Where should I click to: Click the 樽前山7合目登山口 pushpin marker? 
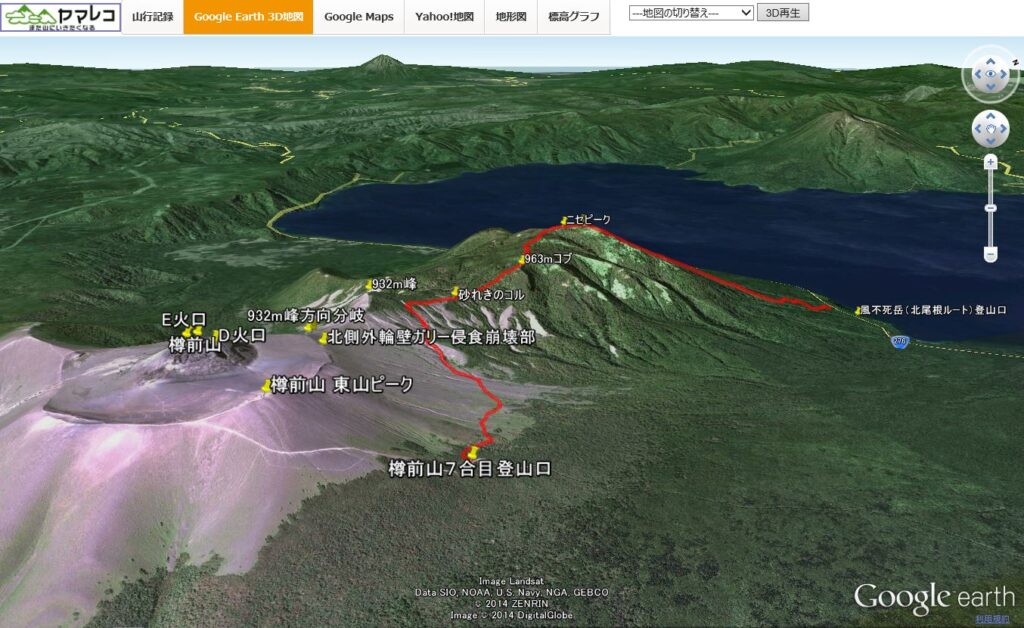[472, 453]
